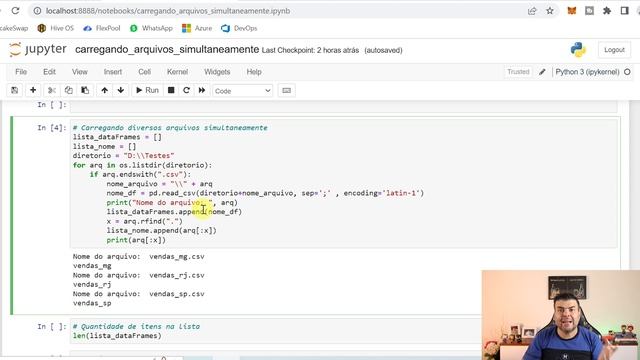Click the share page icon in address bar
This screenshot has height=360, width=640.
(x=532, y=11)
